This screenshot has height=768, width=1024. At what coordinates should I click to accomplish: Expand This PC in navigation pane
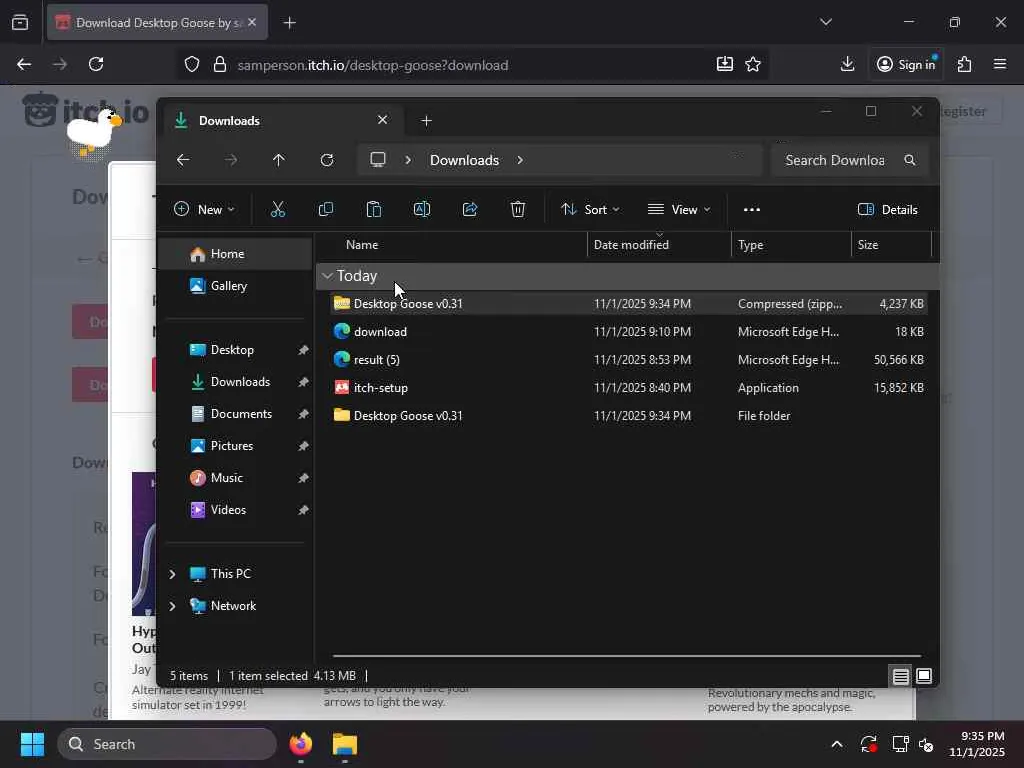click(172, 574)
